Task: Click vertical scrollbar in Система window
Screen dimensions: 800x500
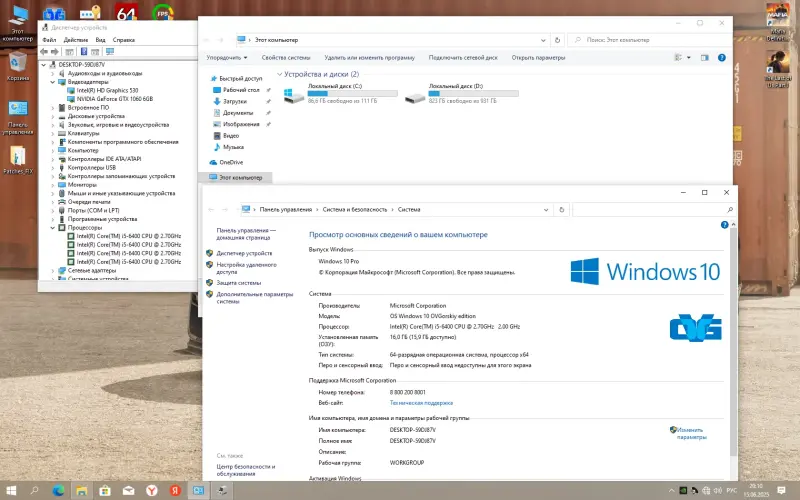Action: [x=733, y=342]
